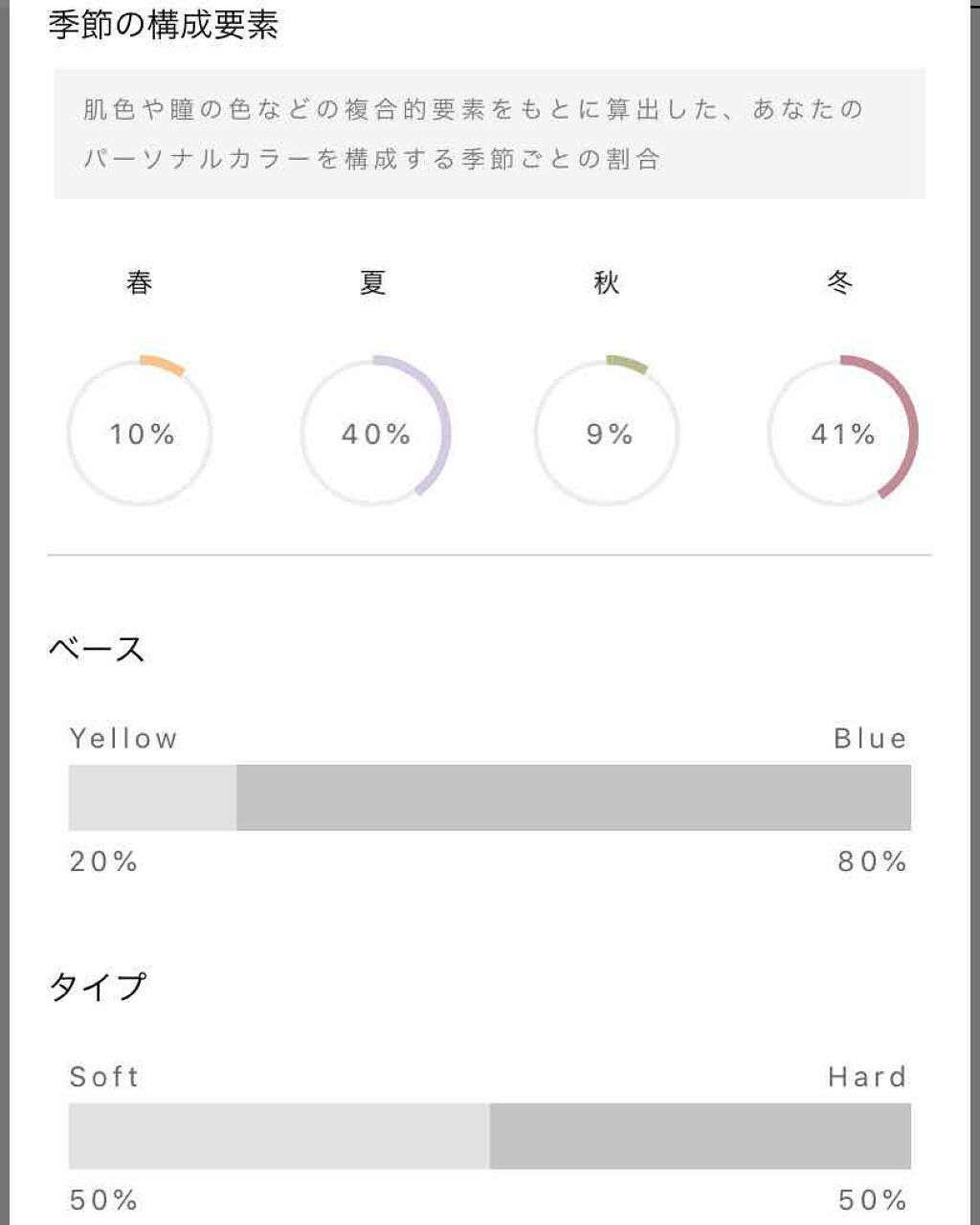980x1225 pixels.
Task: Select the 夏 season label
Action: pyautogui.click(x=373, y=282)
